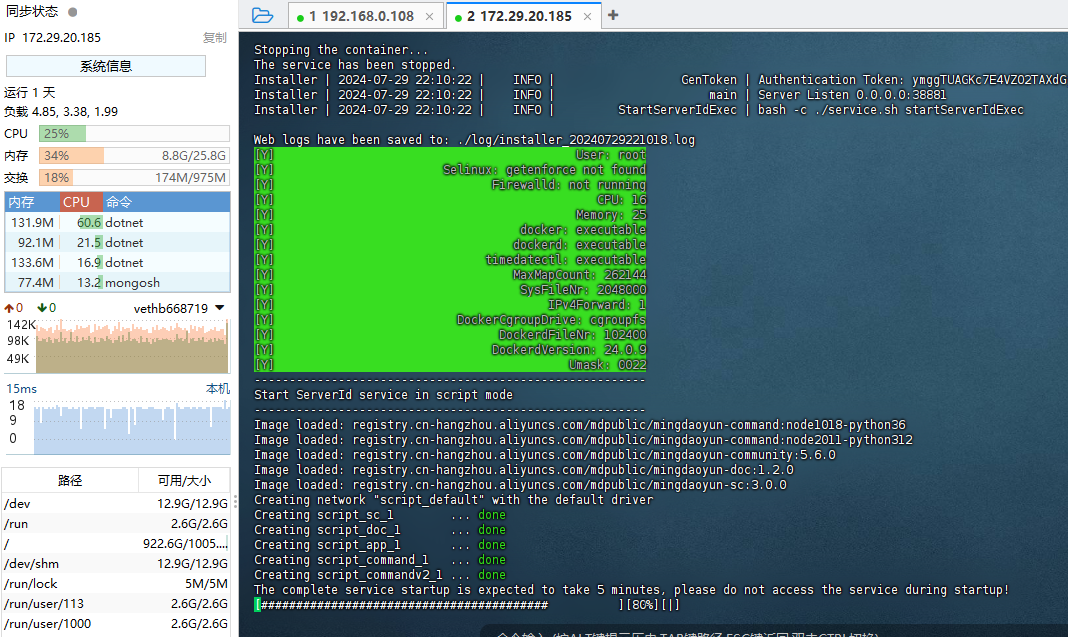Select the /dev/shm disk row
This screenshot has height=637, width=1068.
[x=116, y=563]
